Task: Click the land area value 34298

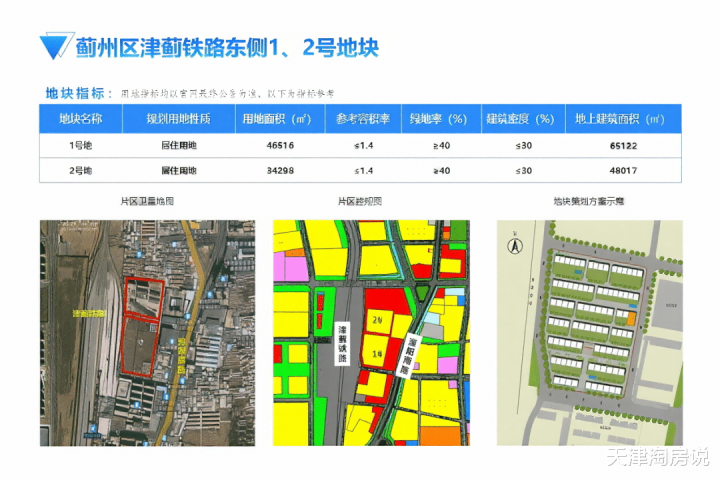Action: pyautogui.click(x=280, y=170)
